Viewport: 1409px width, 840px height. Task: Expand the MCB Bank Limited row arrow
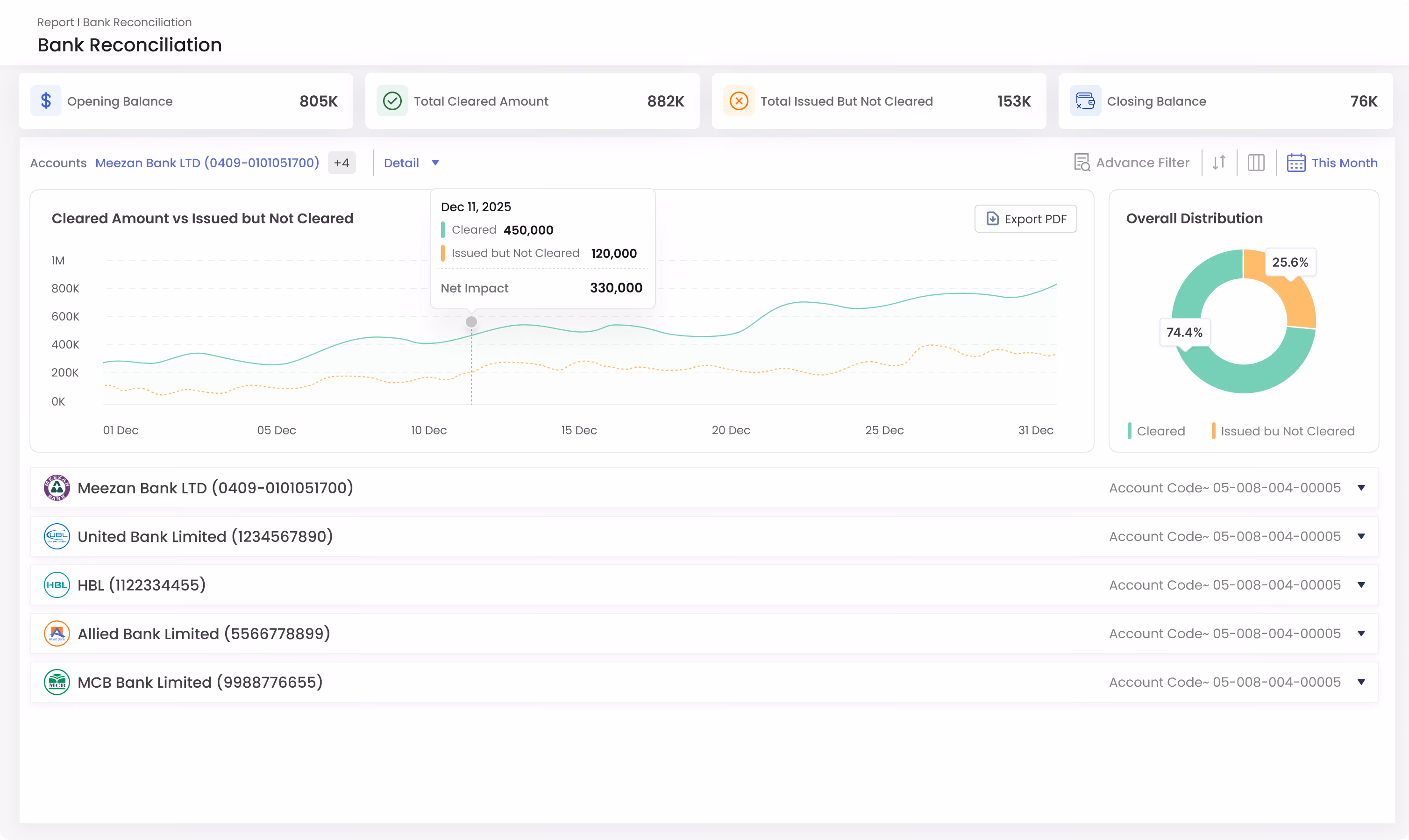[x=1361, y=683]
